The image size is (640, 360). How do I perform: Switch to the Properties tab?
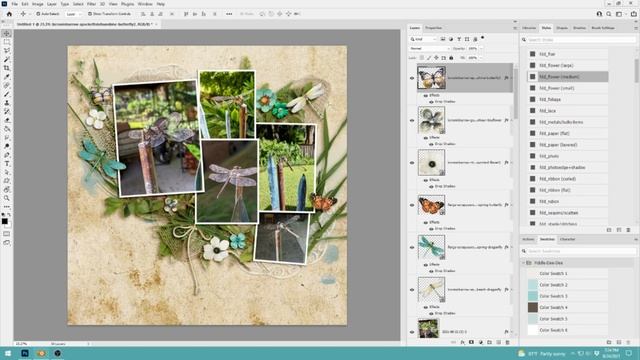point(433,28)
